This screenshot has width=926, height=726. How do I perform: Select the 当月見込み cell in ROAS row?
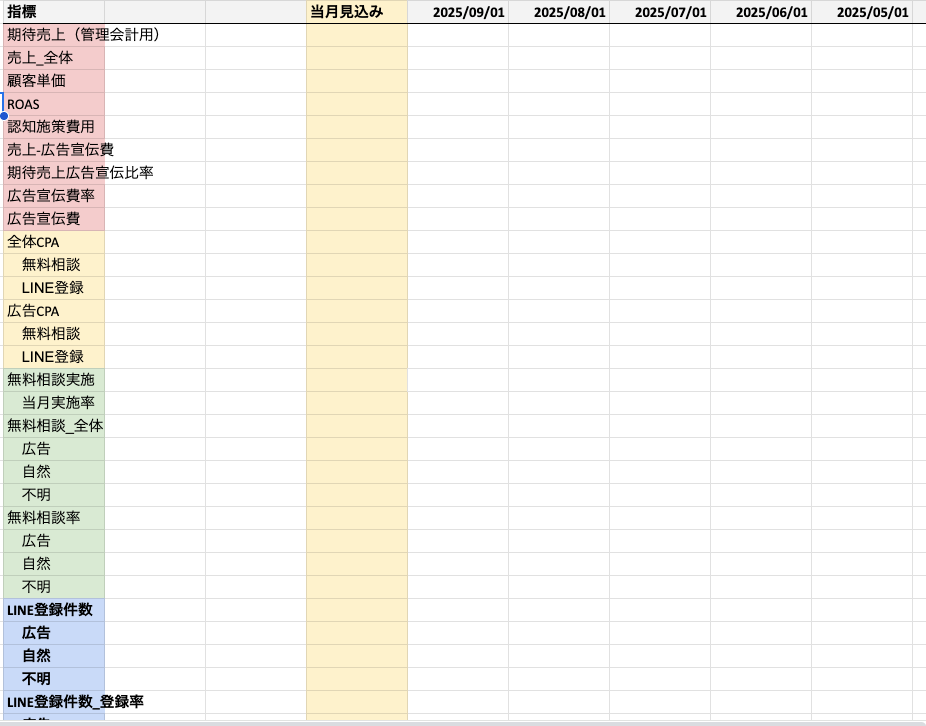pyautogui.click(x=357, y=104)
